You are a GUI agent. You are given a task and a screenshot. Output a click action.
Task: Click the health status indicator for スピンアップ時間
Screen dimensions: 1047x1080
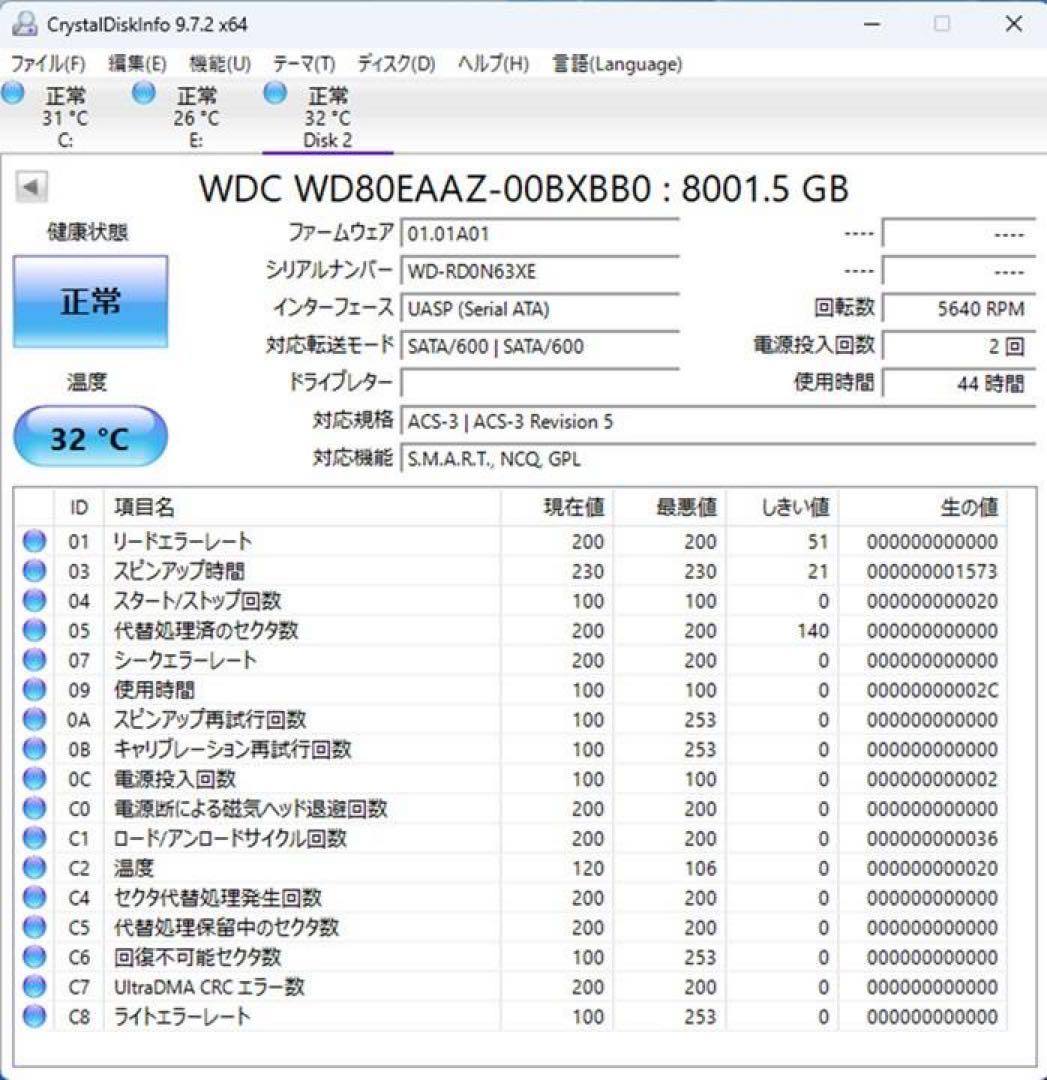(x=33, y=571)
